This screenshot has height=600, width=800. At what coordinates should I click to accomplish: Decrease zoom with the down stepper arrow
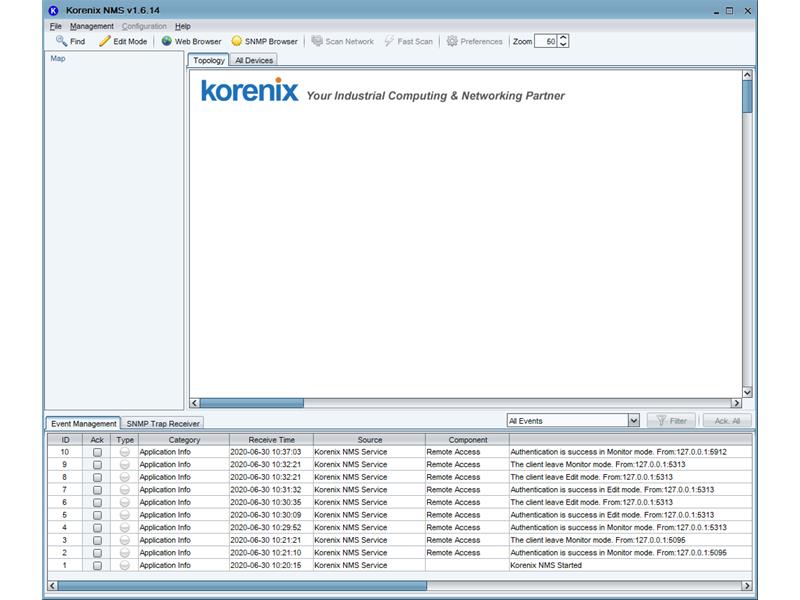[x=563, y=44]
